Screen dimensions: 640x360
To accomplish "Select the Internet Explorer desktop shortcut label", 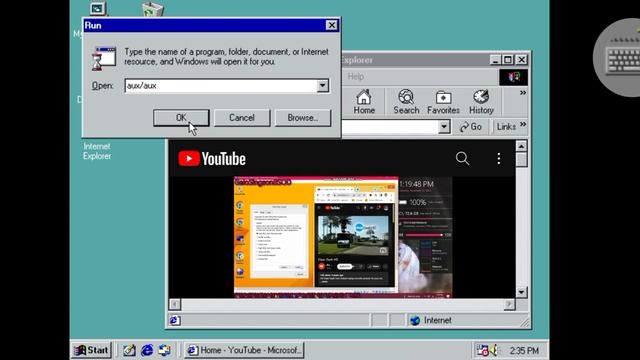I will point(97,151).
